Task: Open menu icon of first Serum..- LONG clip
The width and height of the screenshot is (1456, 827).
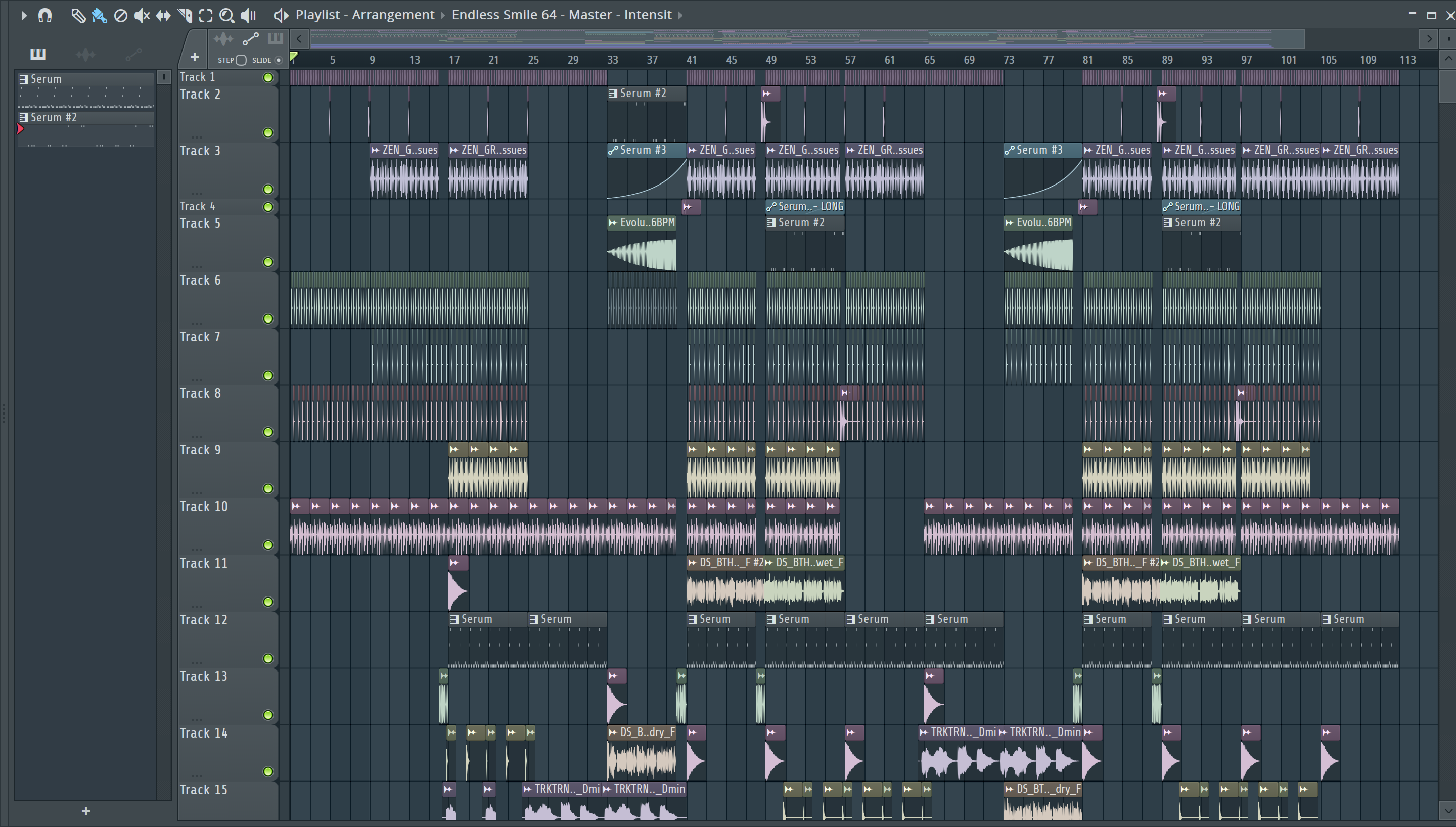Action: click(x=771, y=206)
